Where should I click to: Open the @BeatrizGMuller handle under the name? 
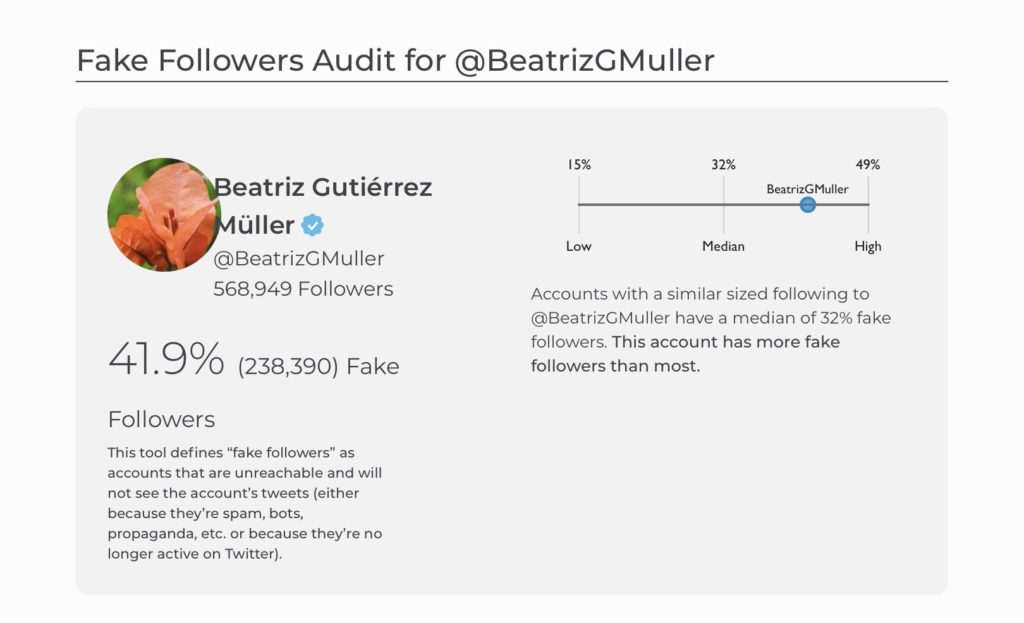[x=299, y=259]
